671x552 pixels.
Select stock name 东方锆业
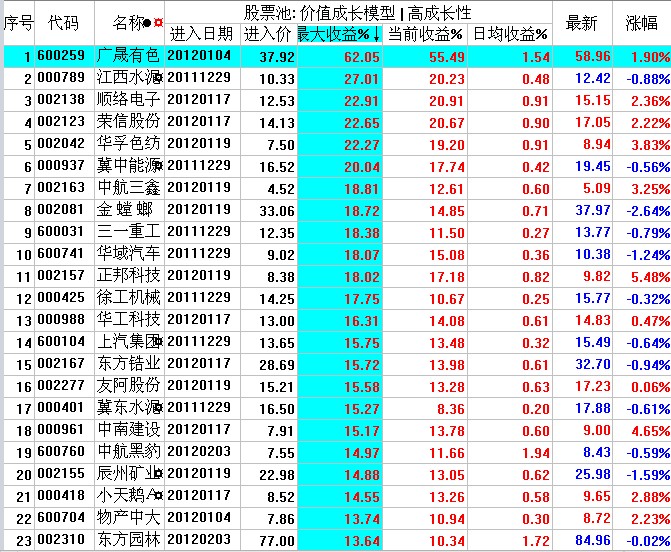[x=128, y=364]
